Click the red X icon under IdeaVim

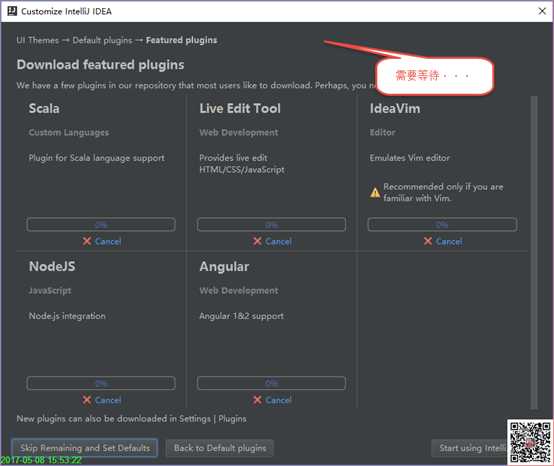428,241
